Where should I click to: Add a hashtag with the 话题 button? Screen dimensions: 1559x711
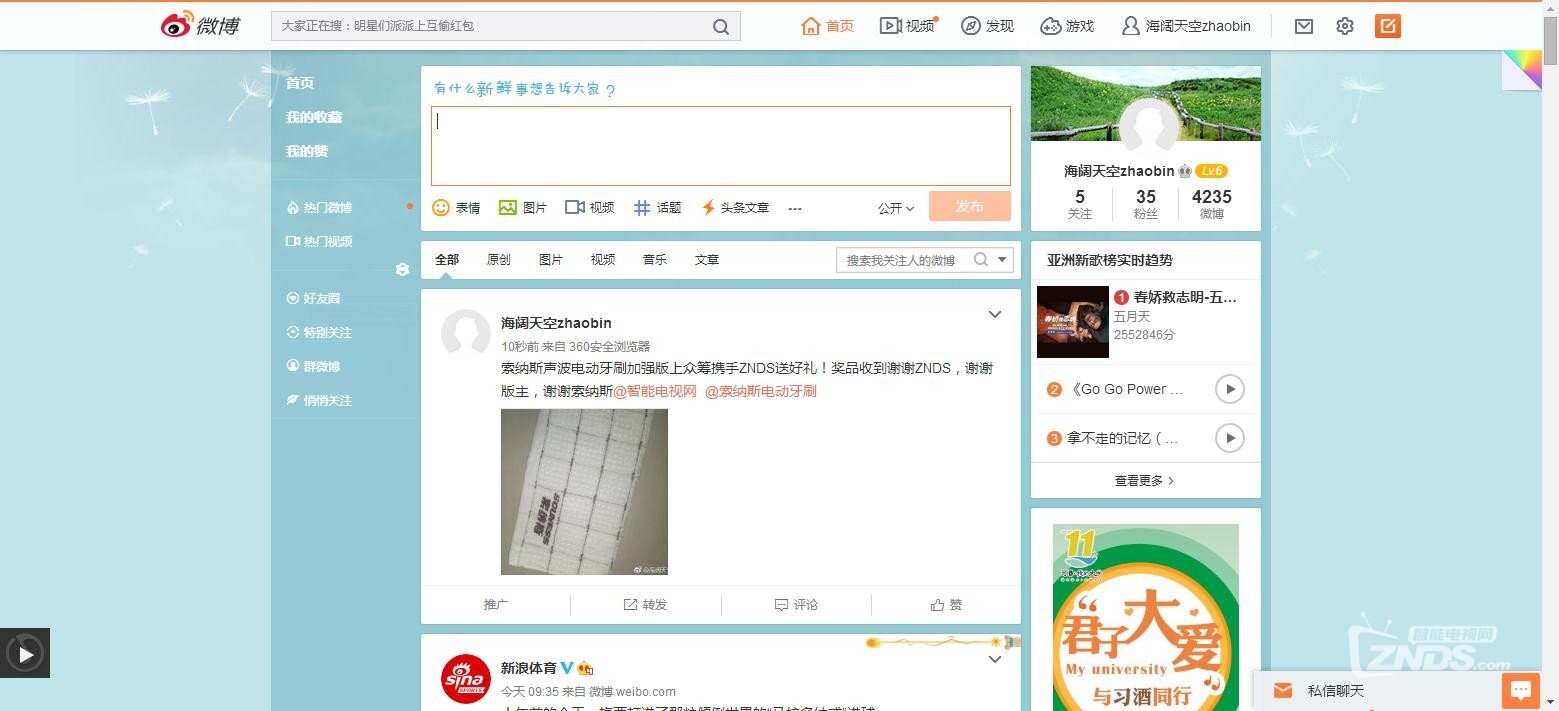[657, 207]
